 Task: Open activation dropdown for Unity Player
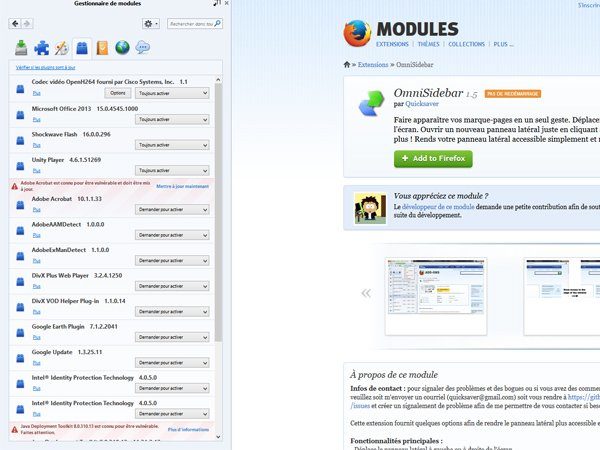tap(172, 170)
